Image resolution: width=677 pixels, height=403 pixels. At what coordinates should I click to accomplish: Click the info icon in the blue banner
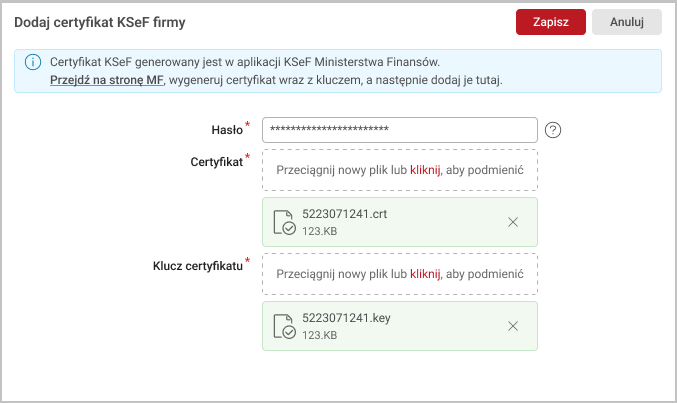(x=32, y=62)
